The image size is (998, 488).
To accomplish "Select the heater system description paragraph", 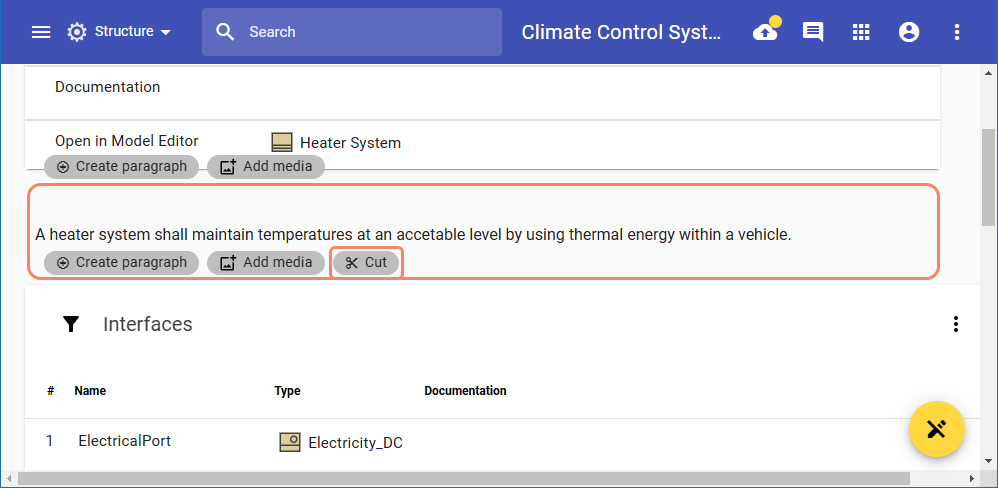I will (x=412, y=235).
